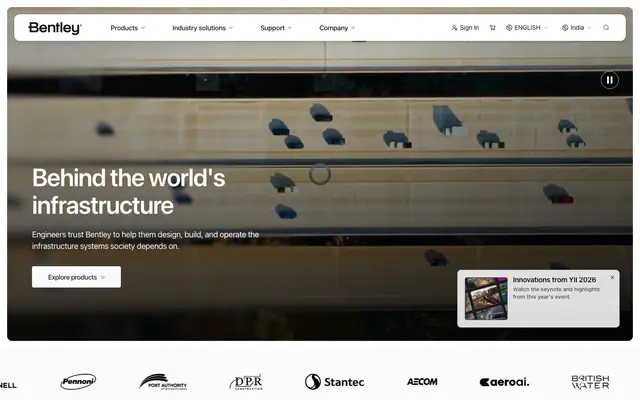The width and height of the screenshot is (640, 400).
Task: Click the globe icon next to ENGLISH
Action: click(509, 28)
